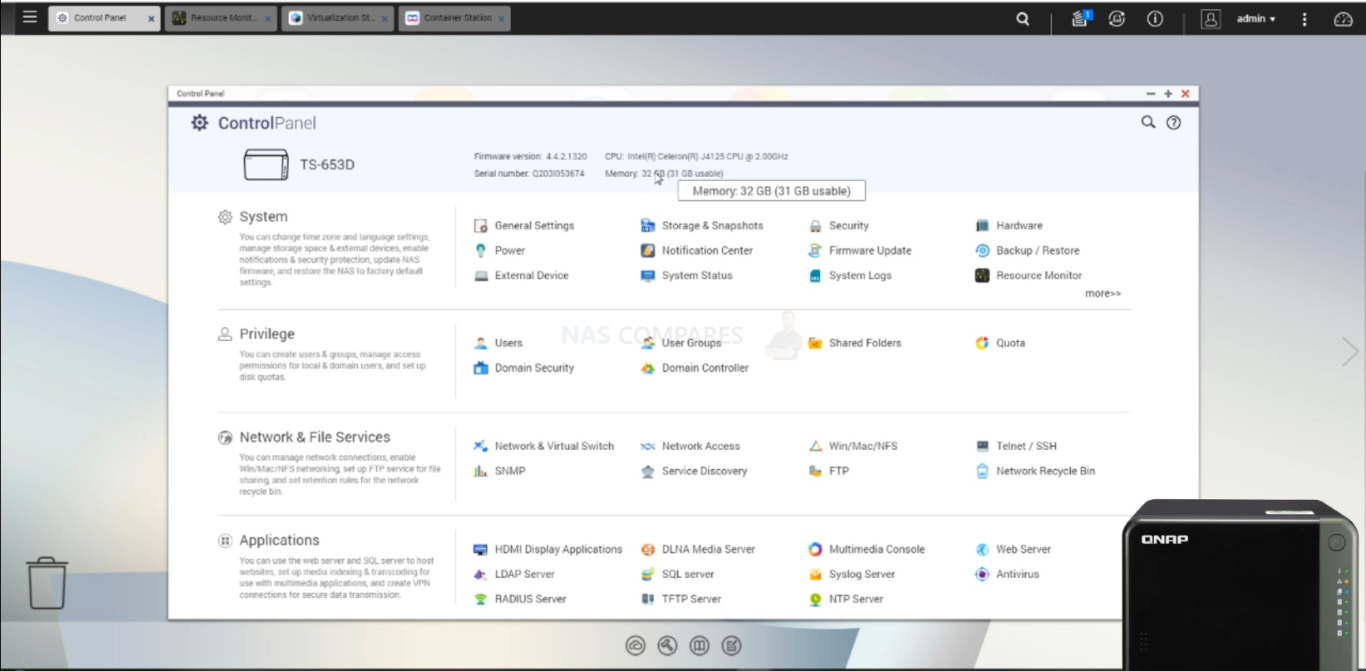Open Win/Mac/NFS settings
This screenshot has width=1366, height=671.
point(853,446)
